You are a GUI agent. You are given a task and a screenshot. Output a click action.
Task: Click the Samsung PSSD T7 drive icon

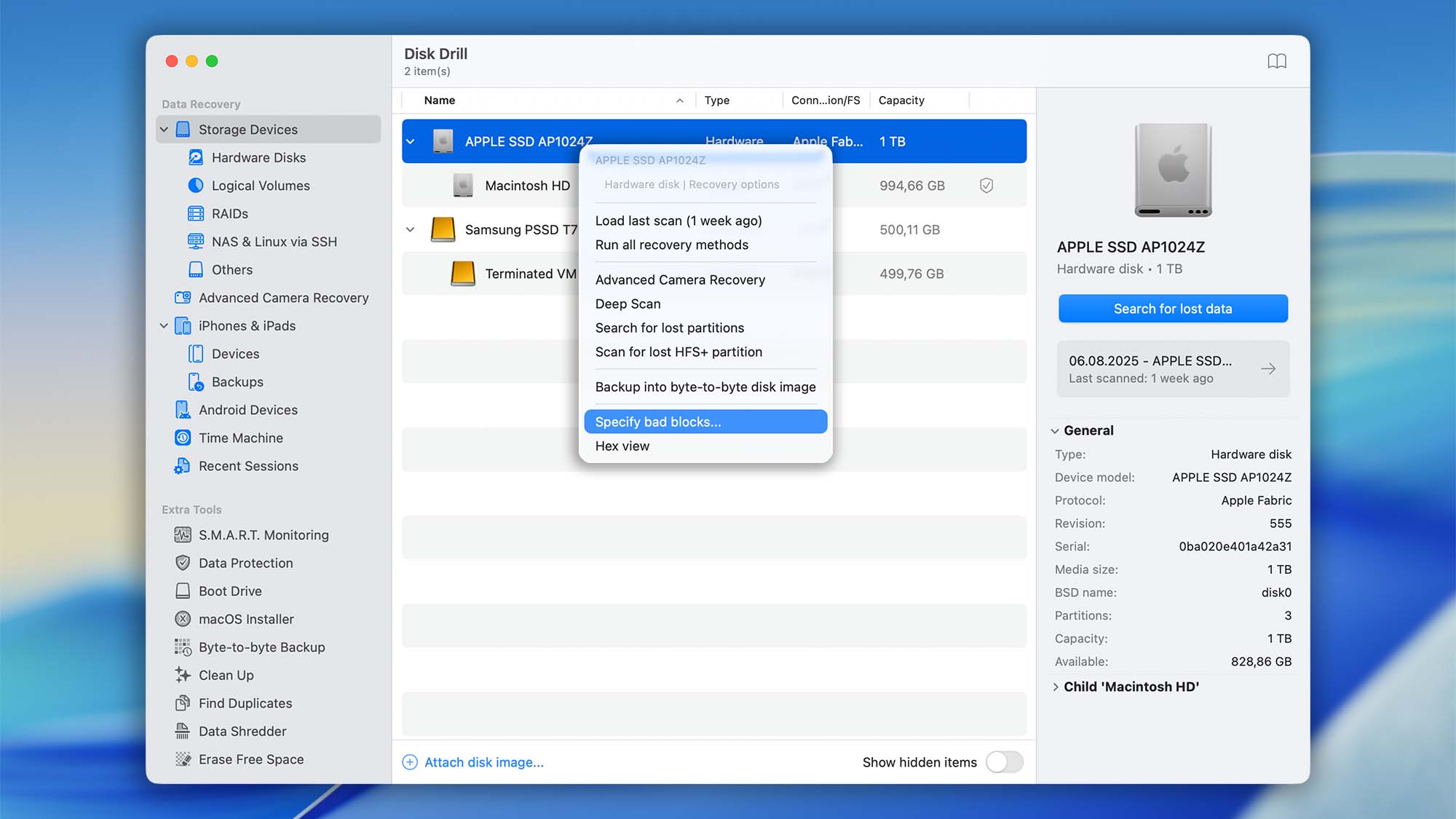click(443, 229)
